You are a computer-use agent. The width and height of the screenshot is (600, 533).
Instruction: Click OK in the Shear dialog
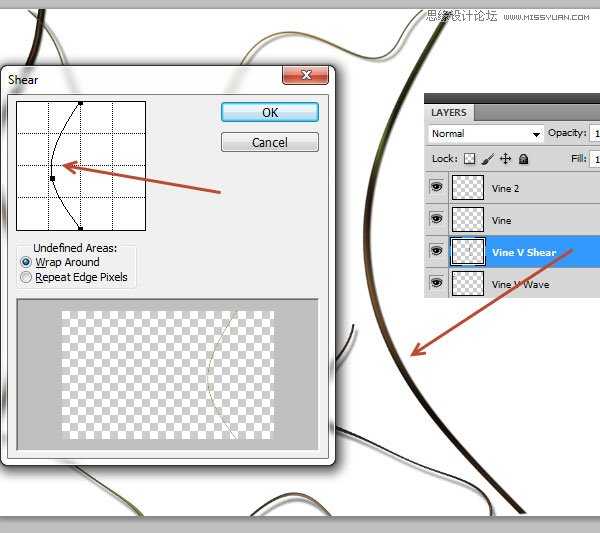[270, 112]
